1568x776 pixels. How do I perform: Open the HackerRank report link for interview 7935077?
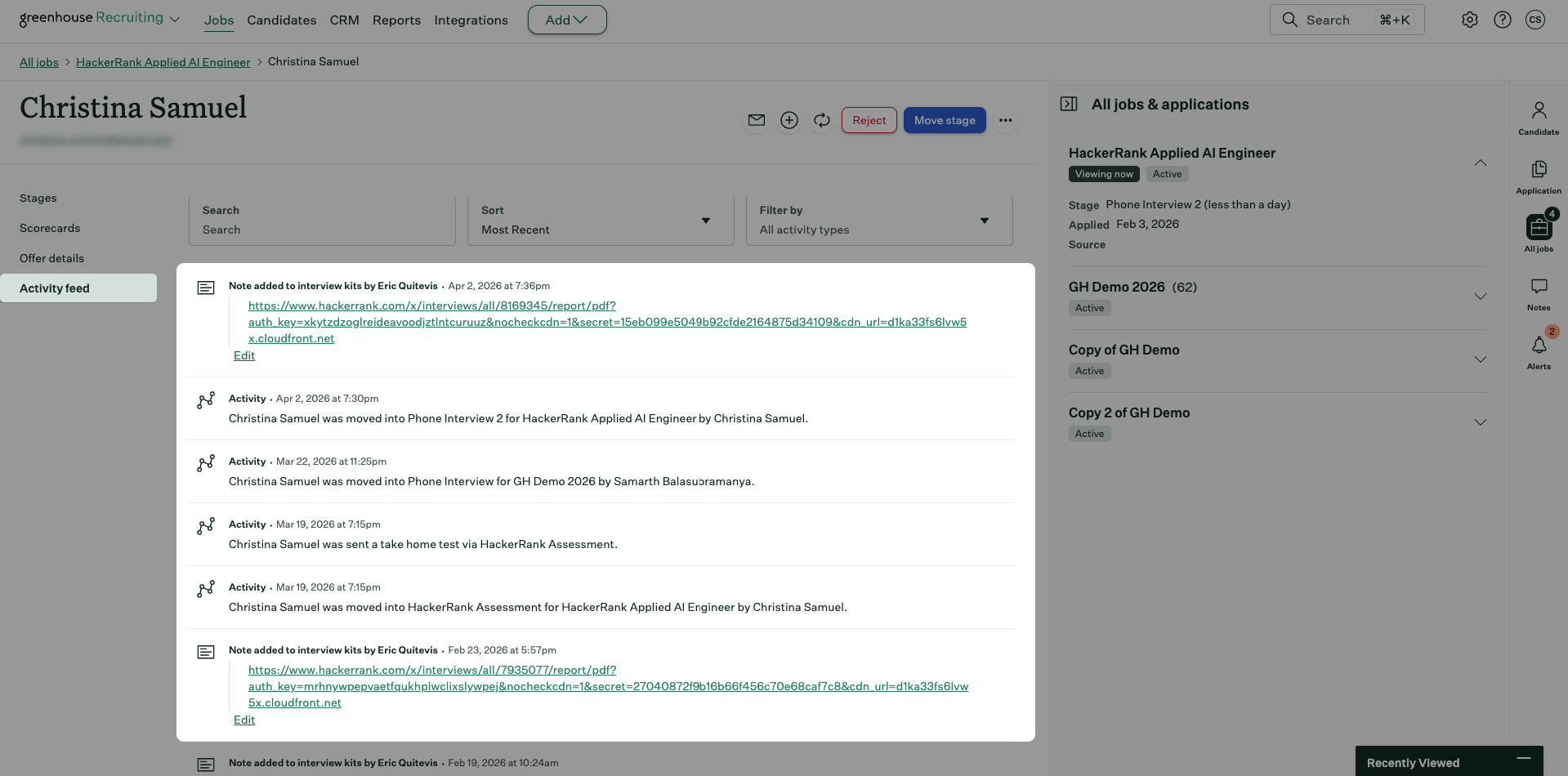(x=608, y=686)
